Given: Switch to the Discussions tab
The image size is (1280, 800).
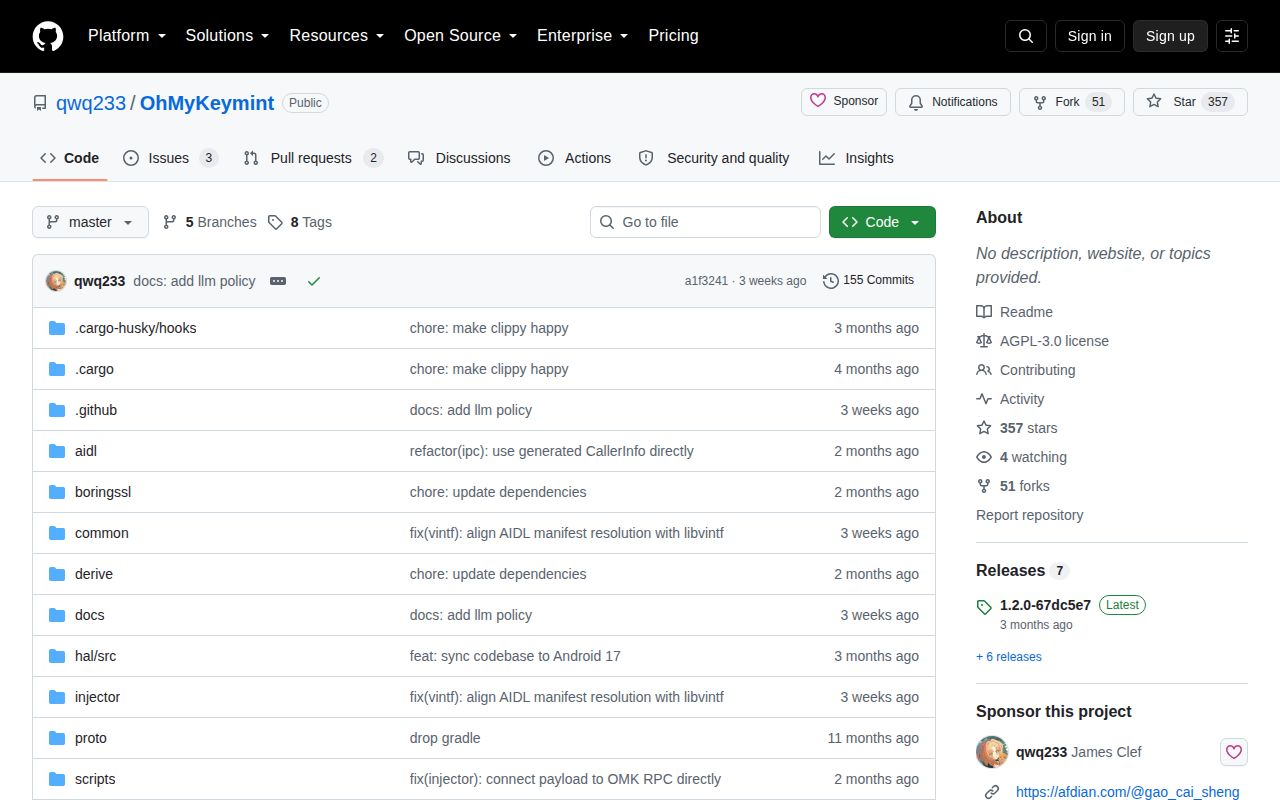Looking at the screenshot, I should pos(459,158).
